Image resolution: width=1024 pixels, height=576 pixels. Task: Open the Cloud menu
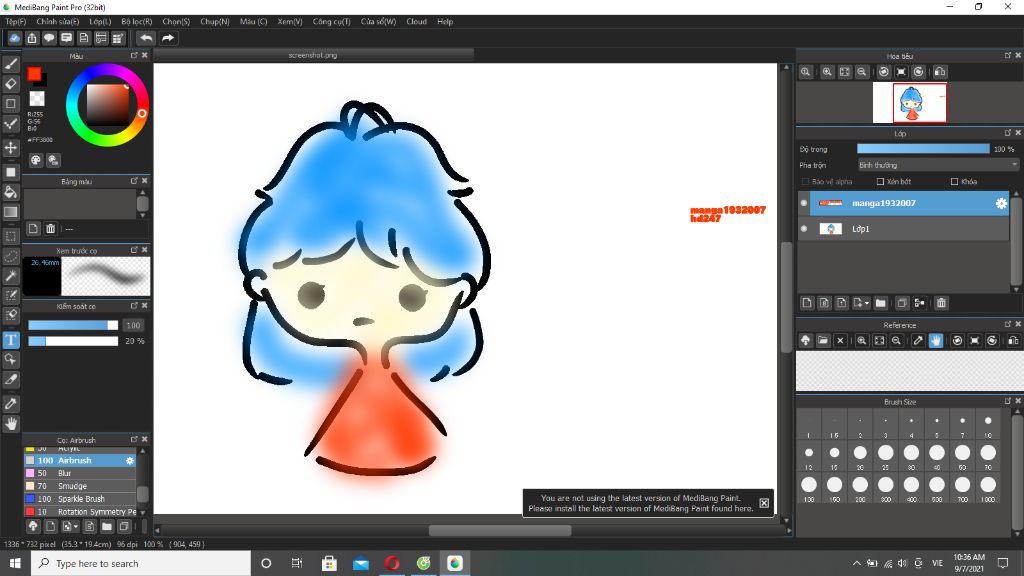click(416, 22)
